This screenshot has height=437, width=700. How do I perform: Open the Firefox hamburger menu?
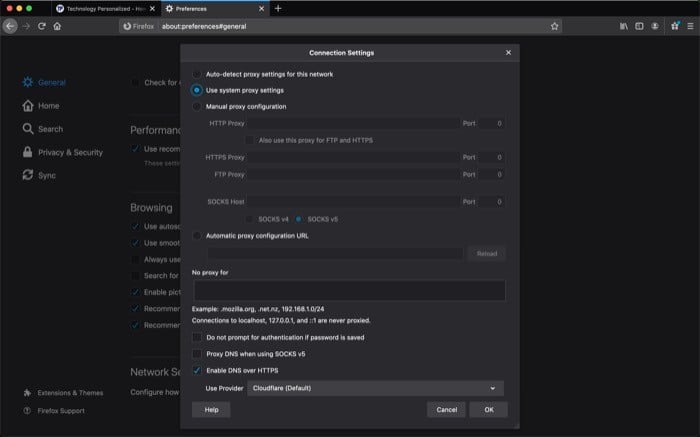coord(687,26)
